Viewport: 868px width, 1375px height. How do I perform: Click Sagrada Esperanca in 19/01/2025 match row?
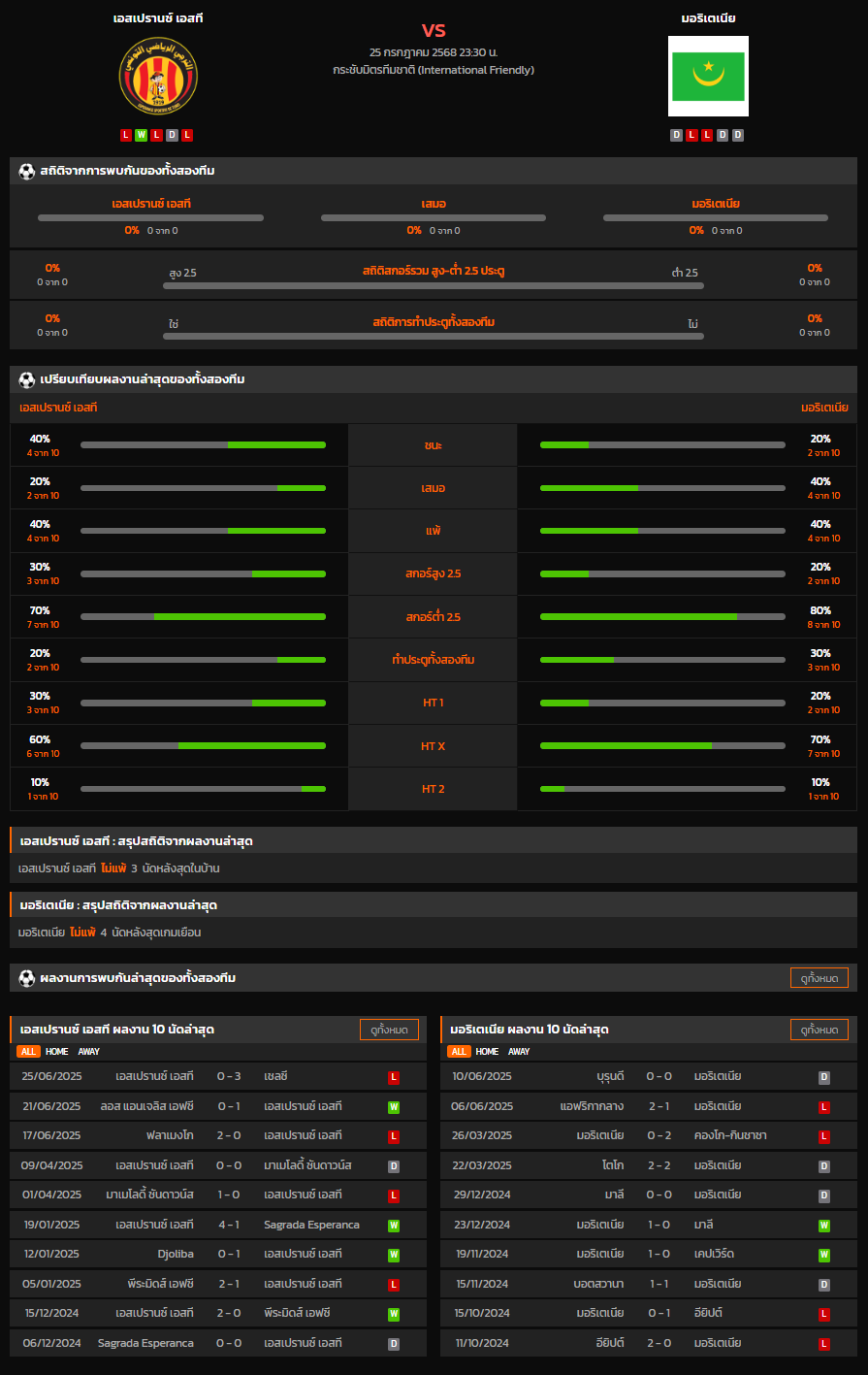click(311, 1225)
